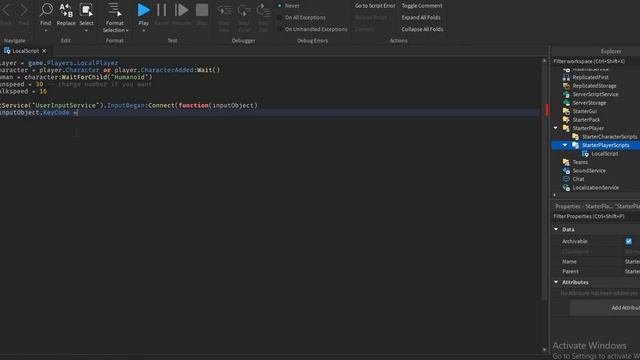Select the Never debug errors option
Screen dimensions: 640x360
coord(280,6)
